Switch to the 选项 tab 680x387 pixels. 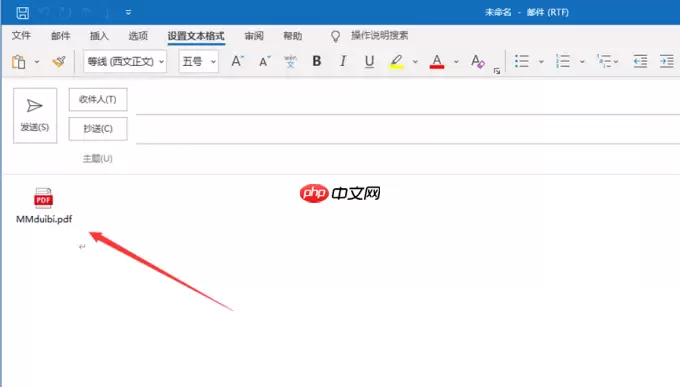[x=138, y=36]
